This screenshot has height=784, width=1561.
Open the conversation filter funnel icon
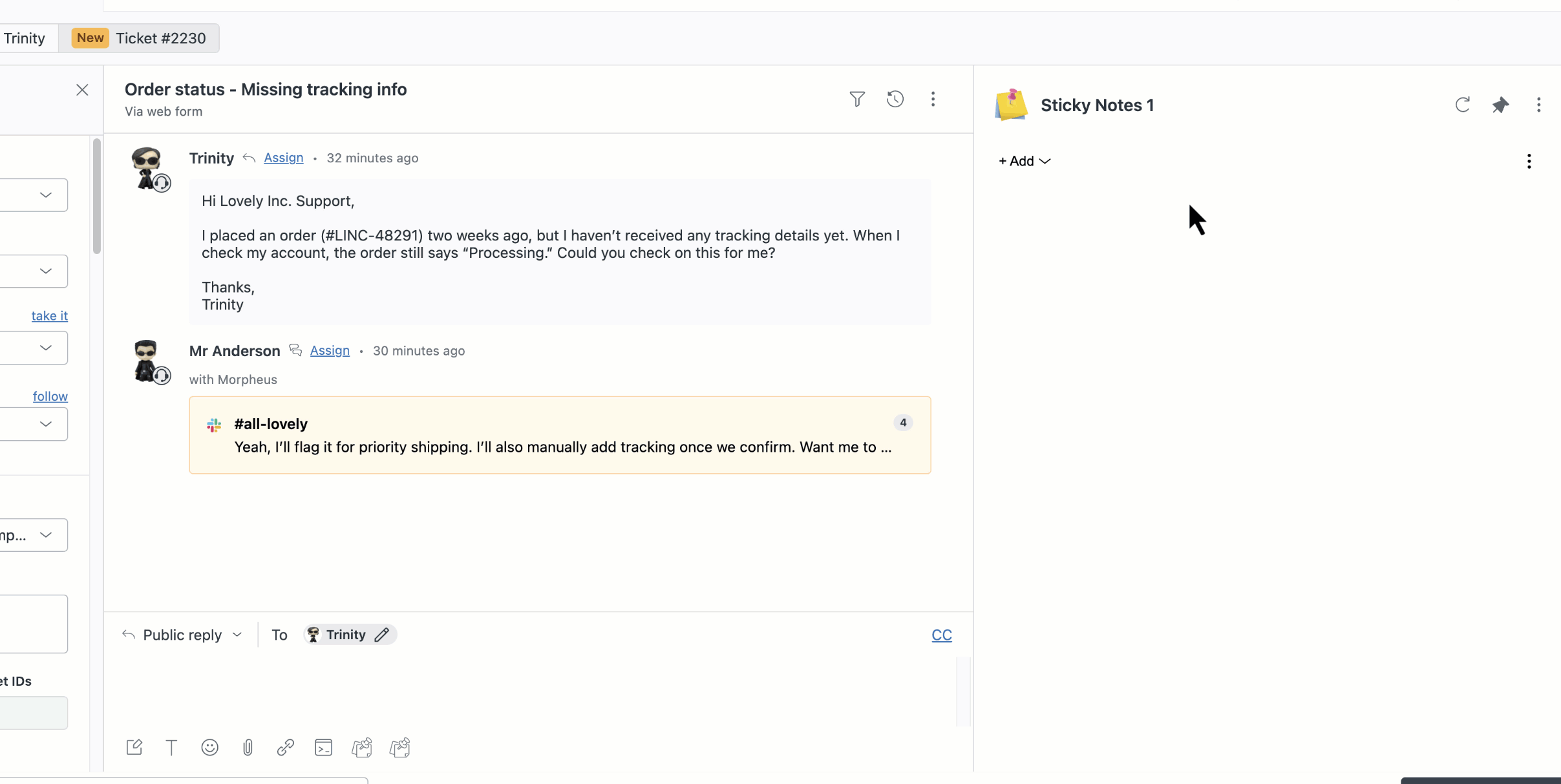tap(857, 99)
